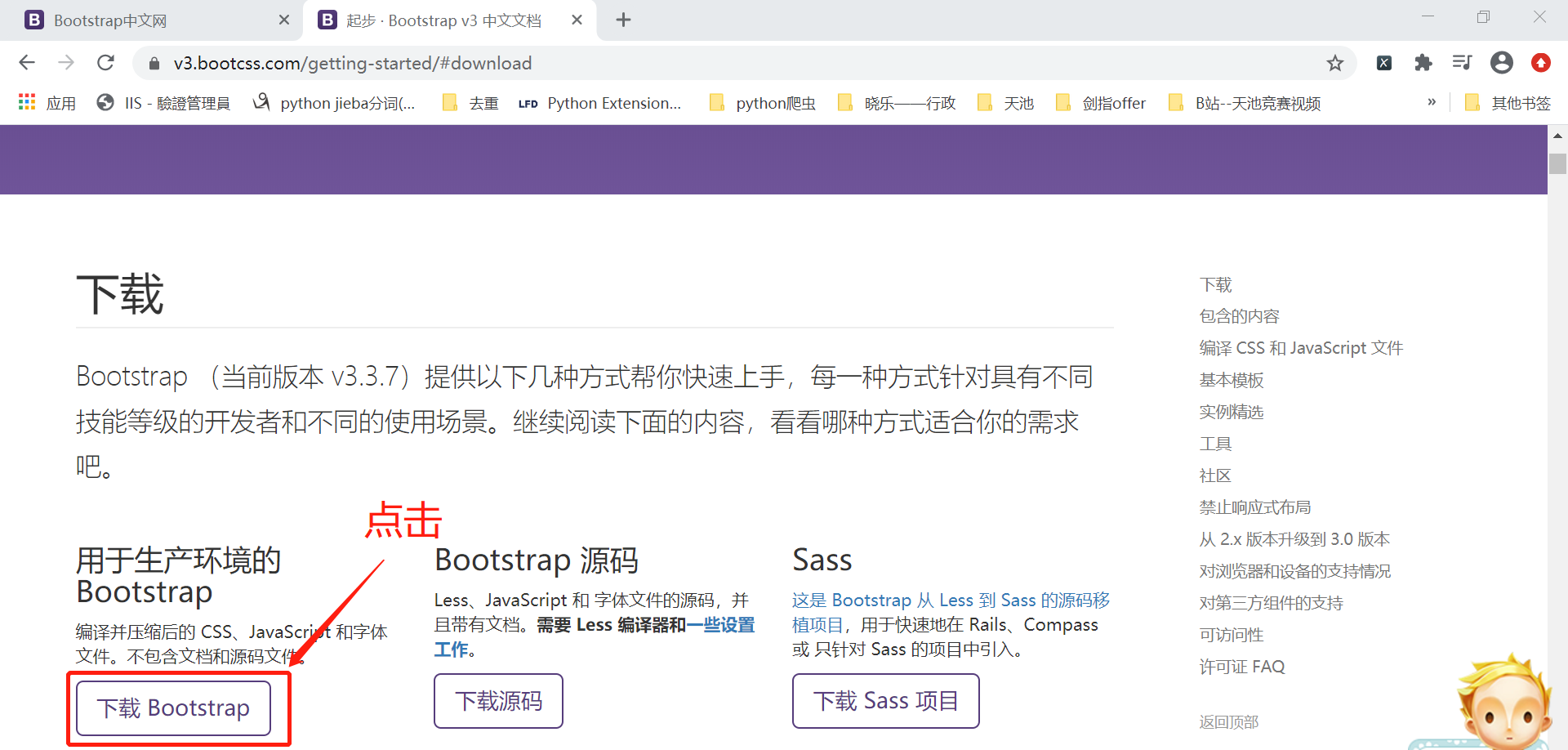Select the 起步 · Bootstrap v3 中文文档 tab
1568x750 pixels.
[x=449, y=20]
